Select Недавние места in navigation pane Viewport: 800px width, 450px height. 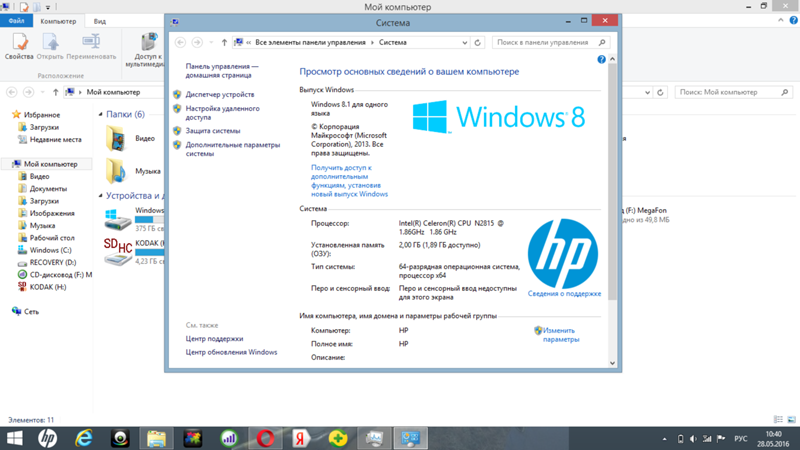click(55, 139)
